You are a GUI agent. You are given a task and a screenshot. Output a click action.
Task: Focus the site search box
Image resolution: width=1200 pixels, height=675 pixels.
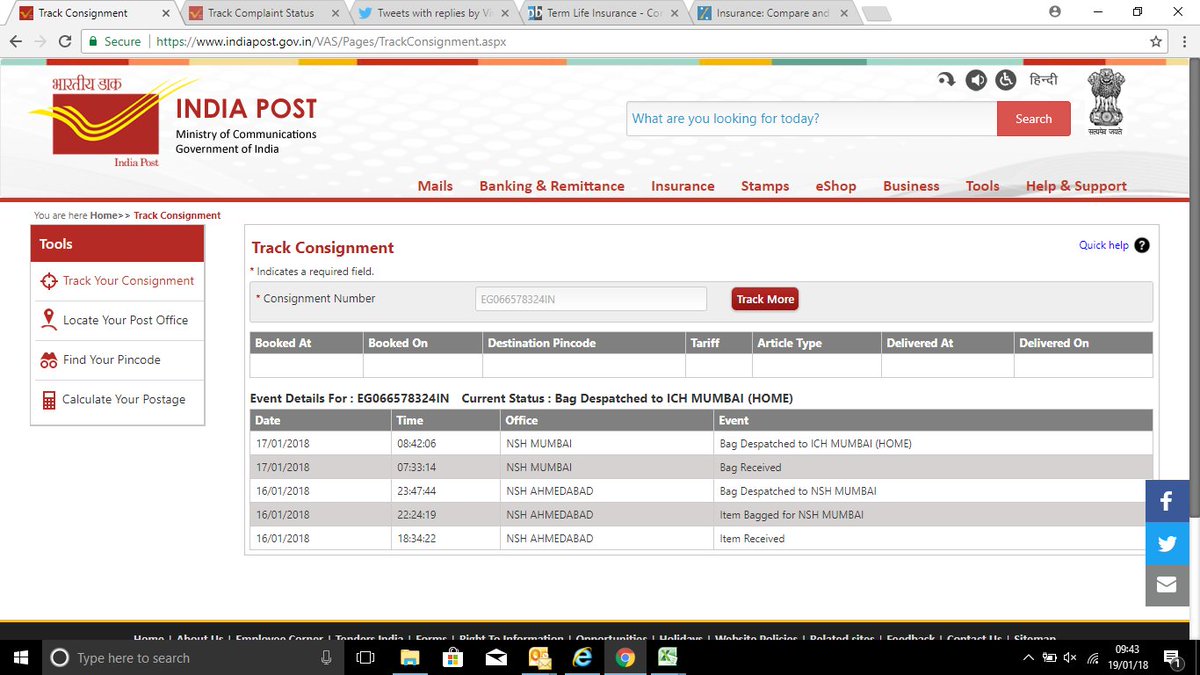[812, 119]
